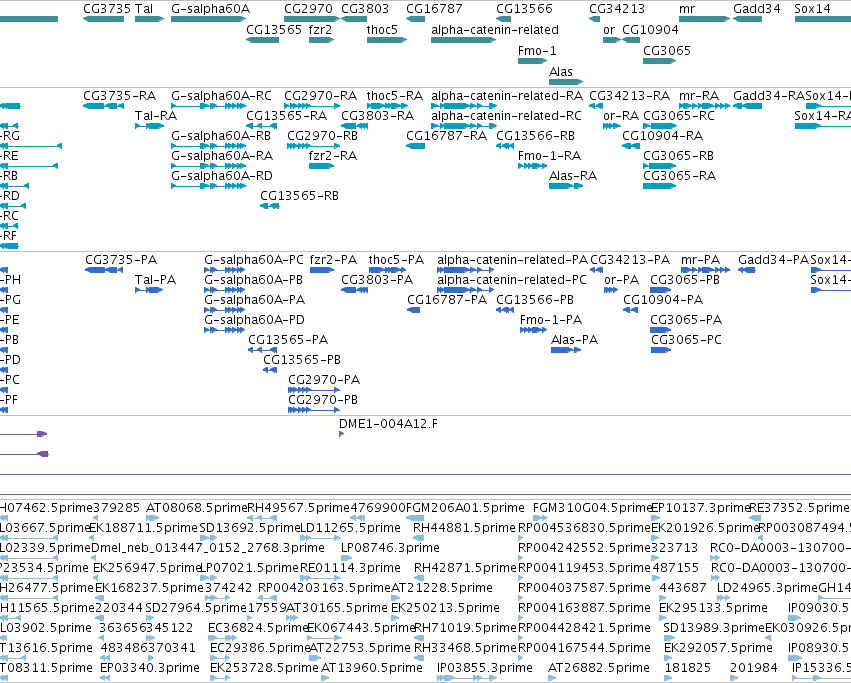Image resolution: width=851 pixels, height=683 pixels.
Task: Open the CG3735-RA transcript label
Action: [119, 96]
